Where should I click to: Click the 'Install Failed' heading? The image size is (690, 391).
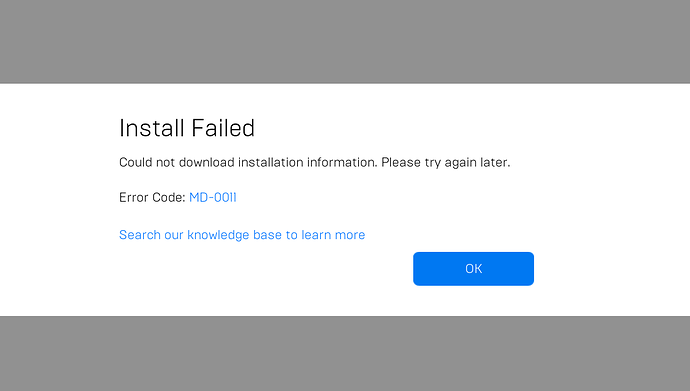tap(187, 128)
